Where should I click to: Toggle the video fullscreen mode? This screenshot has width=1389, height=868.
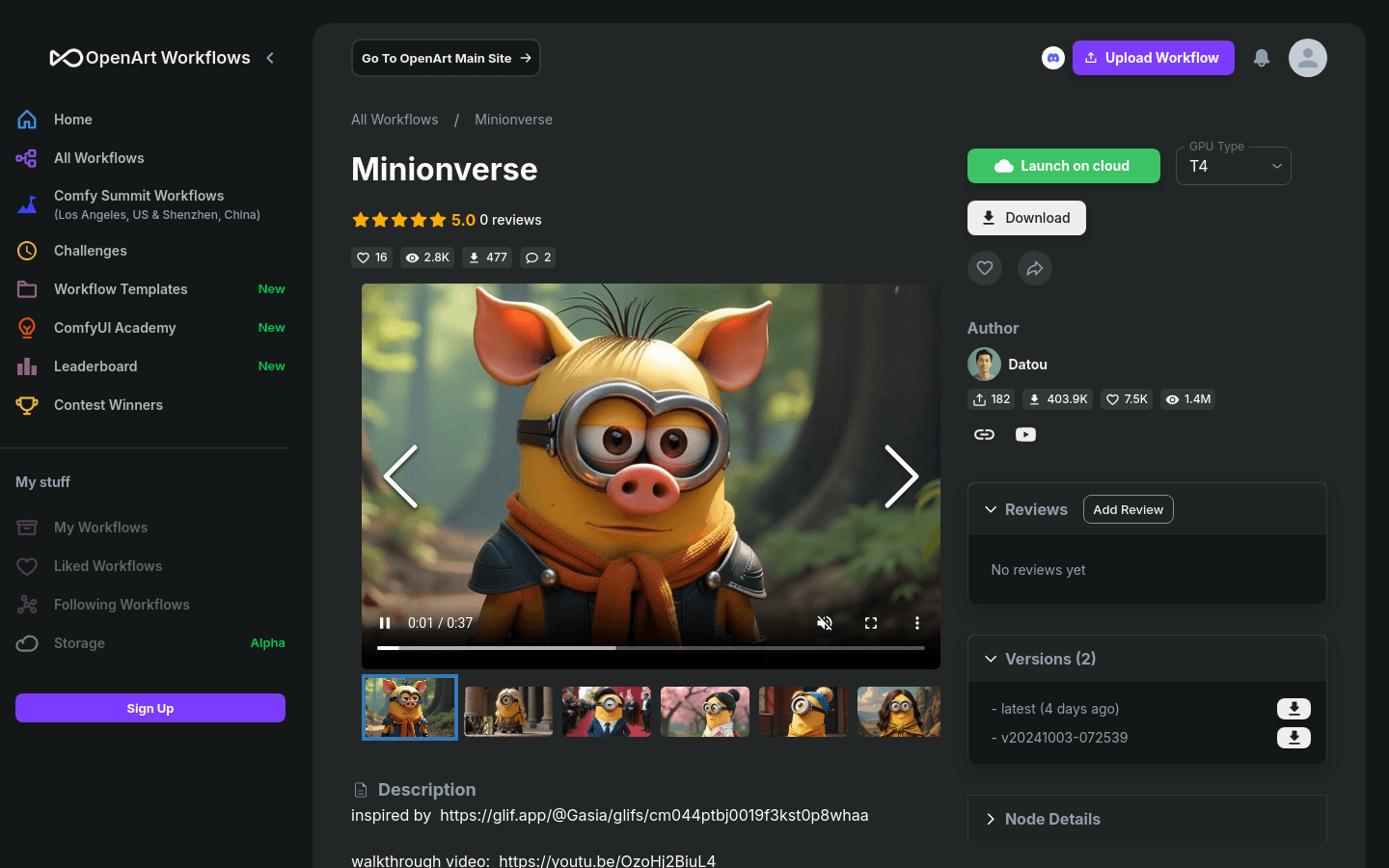point(871,623)
